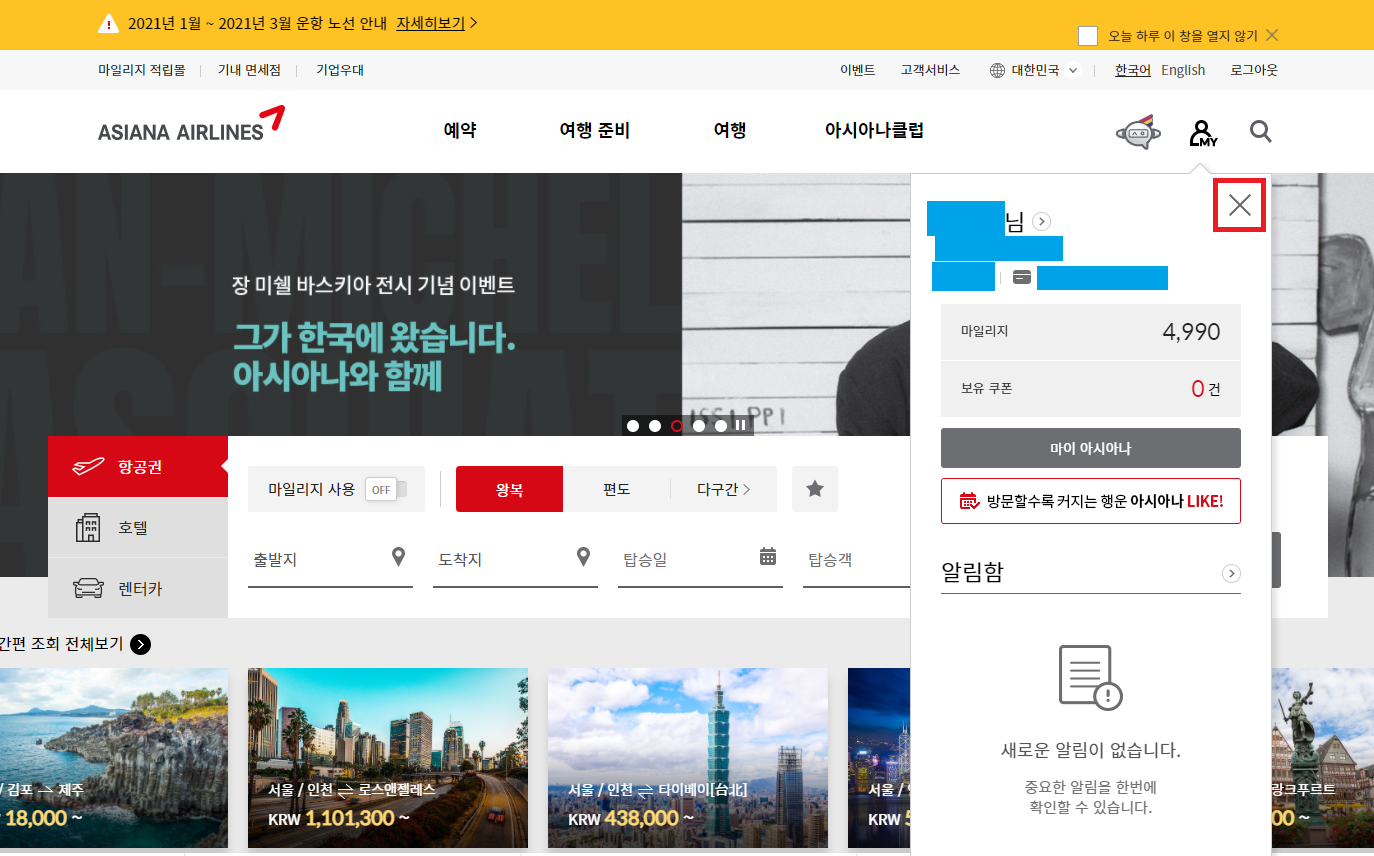
Task: Open the chatbot assistant icon
Action: (1138, 132)
